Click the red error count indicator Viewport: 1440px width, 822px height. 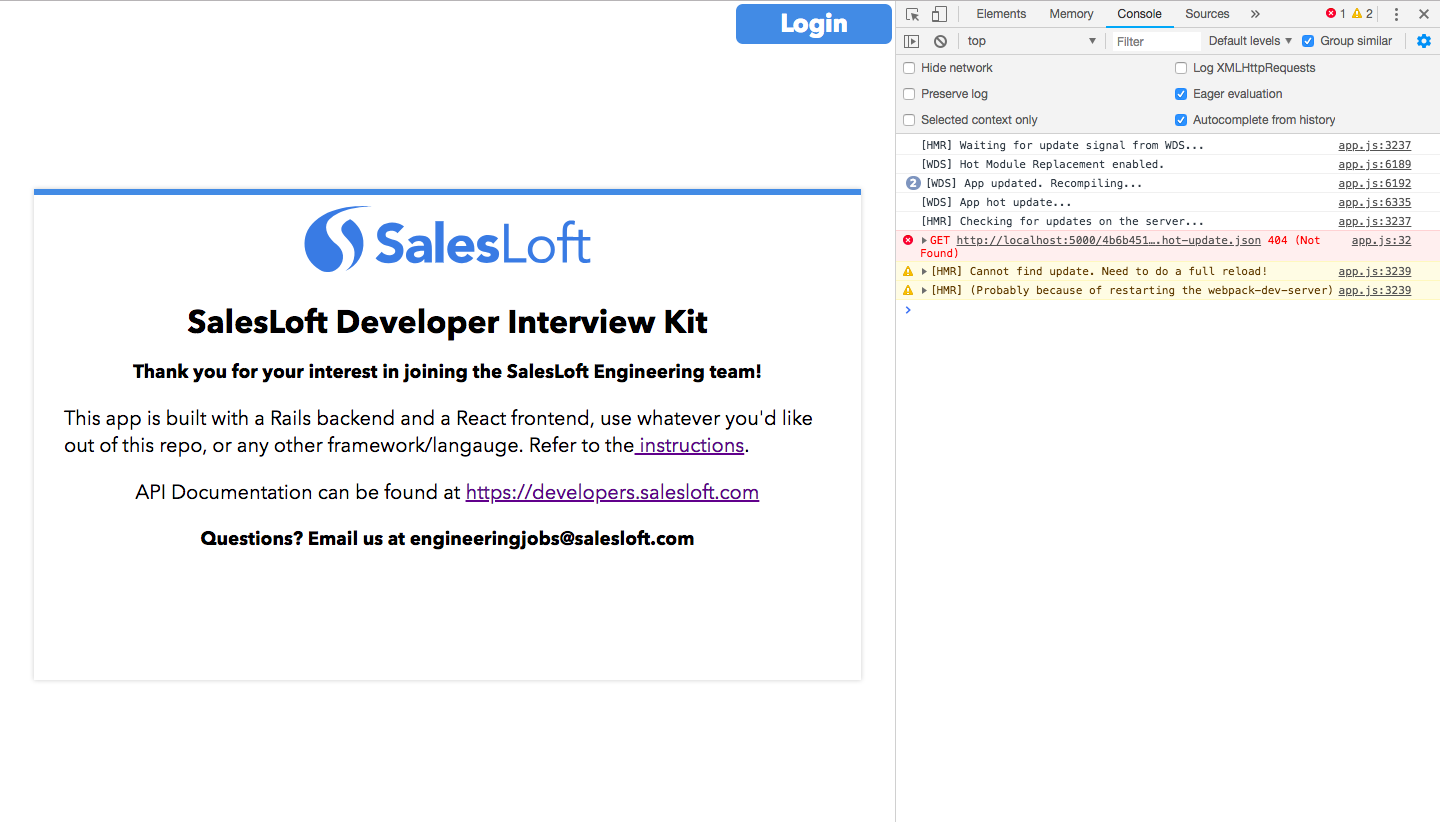tap(1335, 14)
